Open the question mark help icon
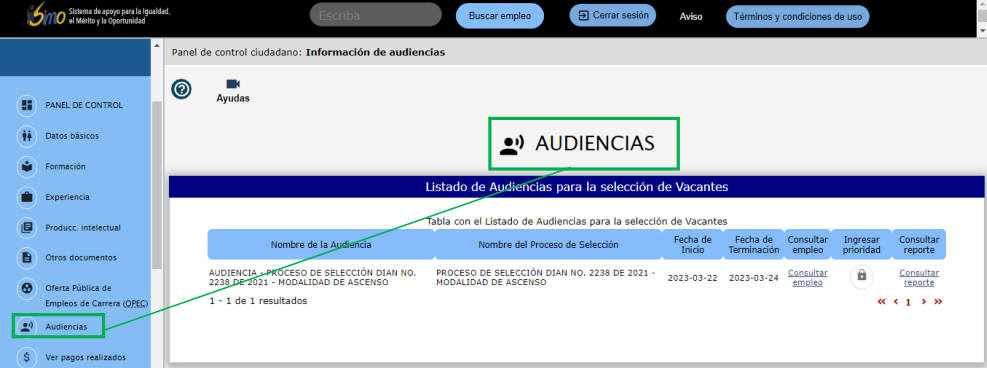The width and height of the screenshot is (987, 368). [x=182, y=90]
